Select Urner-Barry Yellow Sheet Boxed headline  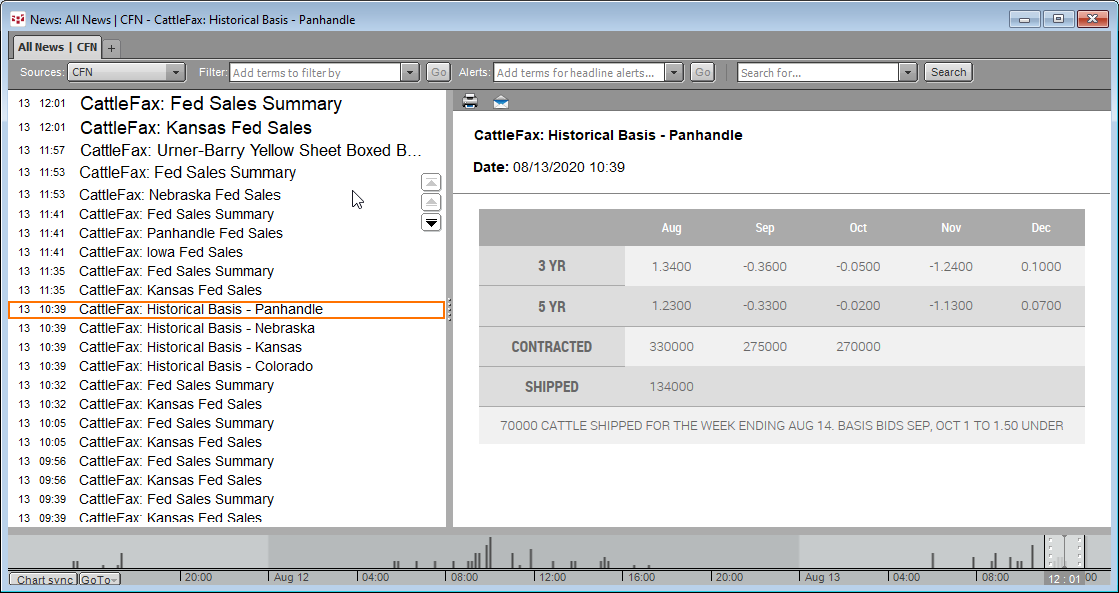[x=250, y=151]
